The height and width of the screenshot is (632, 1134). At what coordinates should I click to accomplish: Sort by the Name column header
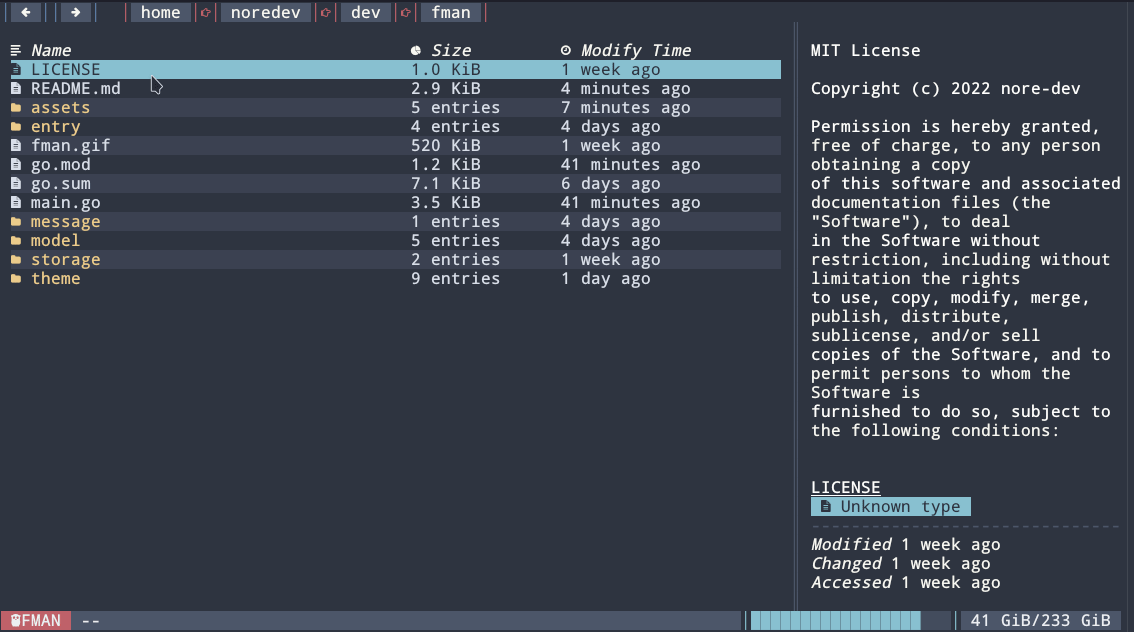(x=51, y=51)
